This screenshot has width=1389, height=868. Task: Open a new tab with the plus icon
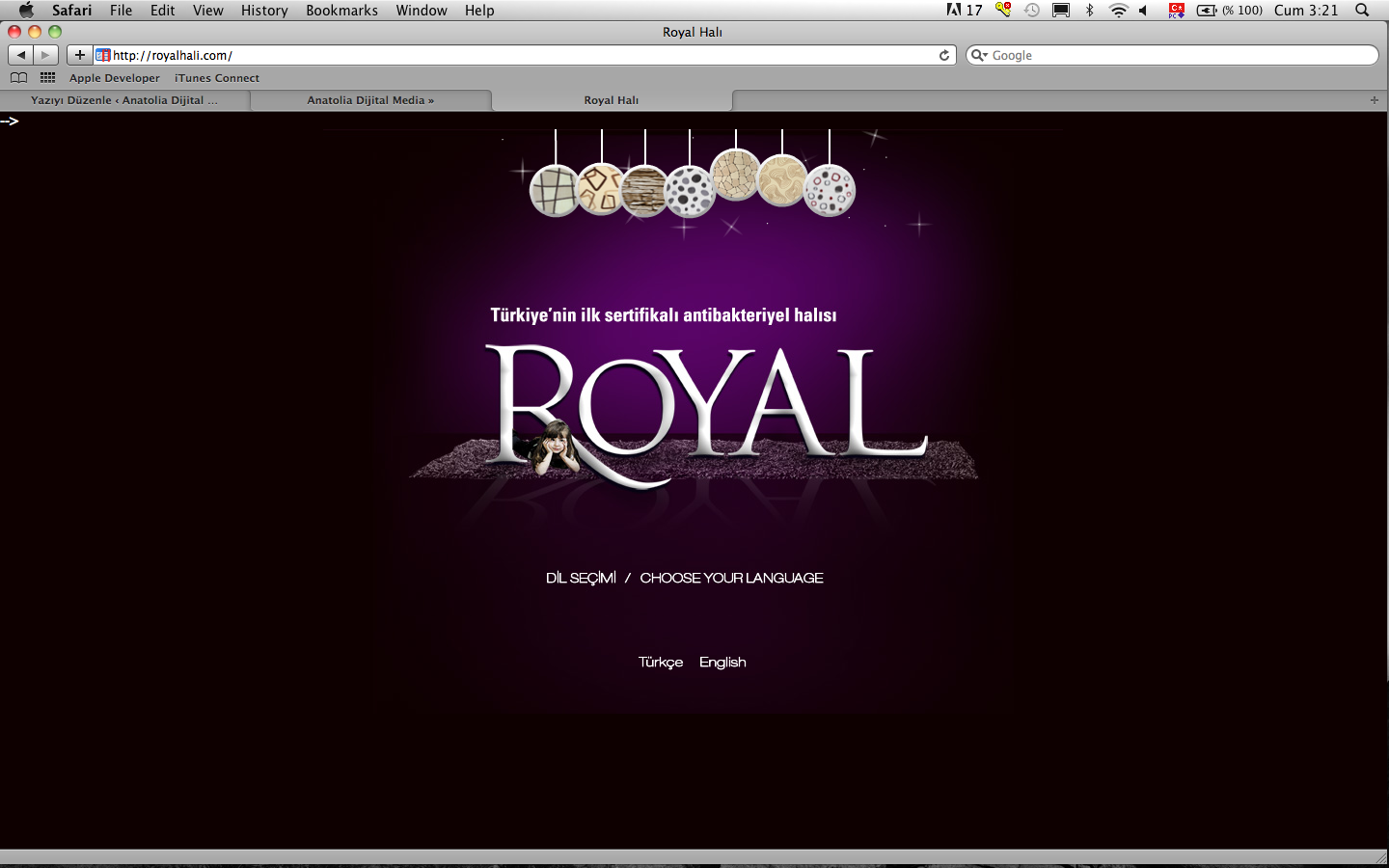pyautogui.click(x=1374, y=100)
